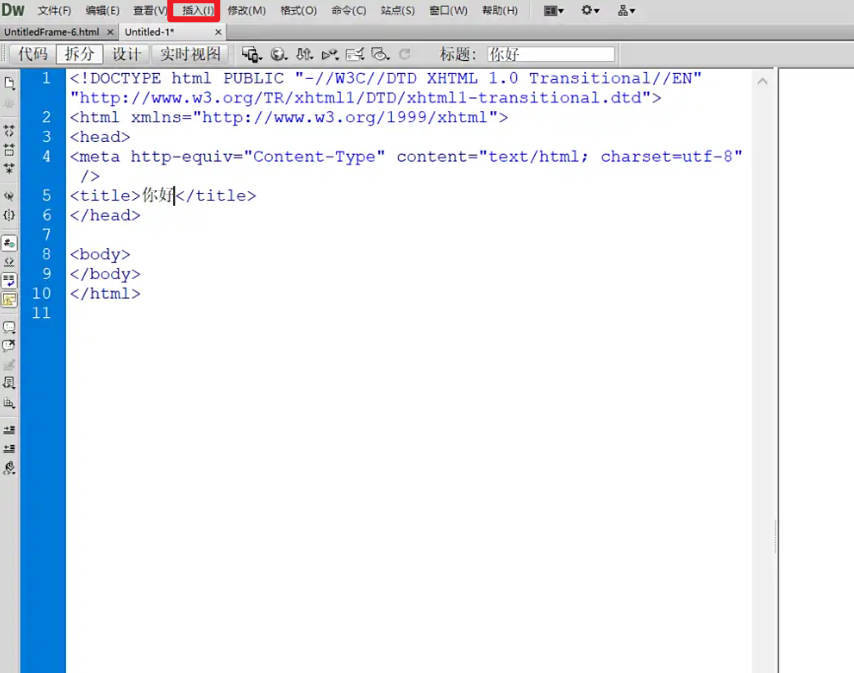Switch to 拆分 (Split) view

(x=80, y=54)
